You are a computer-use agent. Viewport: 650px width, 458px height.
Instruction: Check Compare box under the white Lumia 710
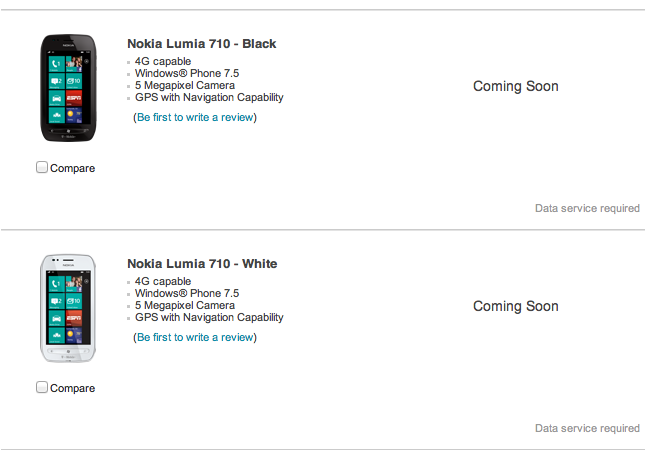tap(42, 387)
